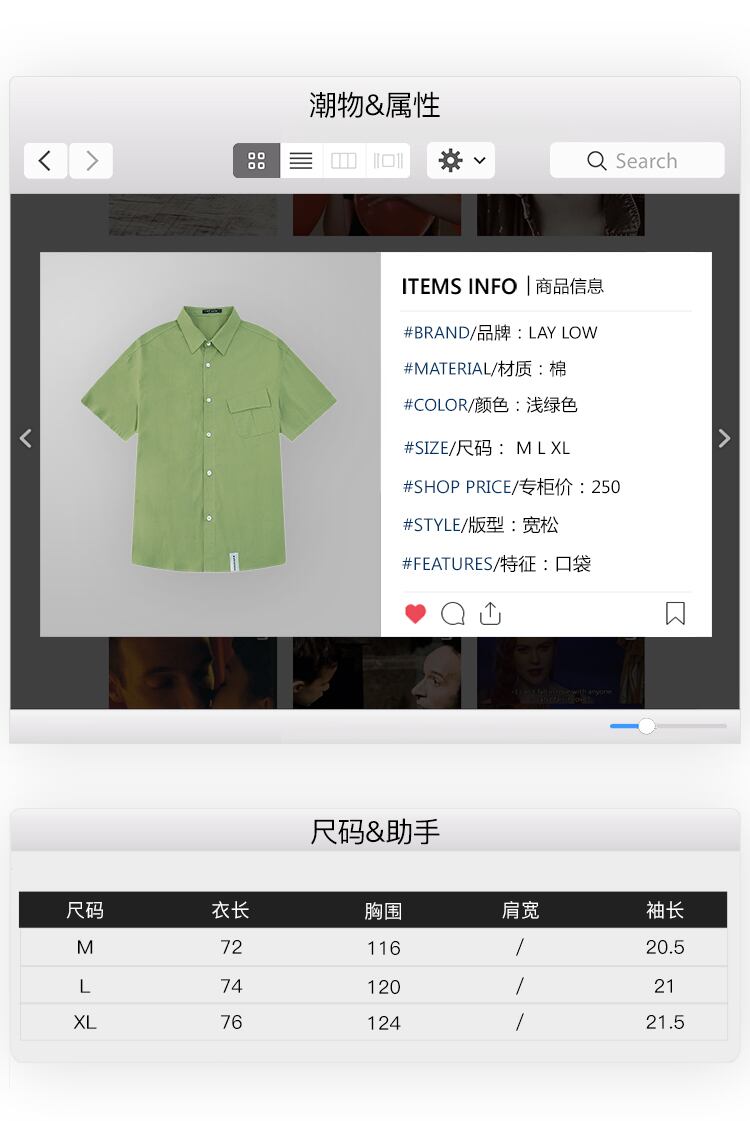The width and height of the screenshot is (750, 1121).
Task: Select the 尺码 column header
Action: pos(85,910)
